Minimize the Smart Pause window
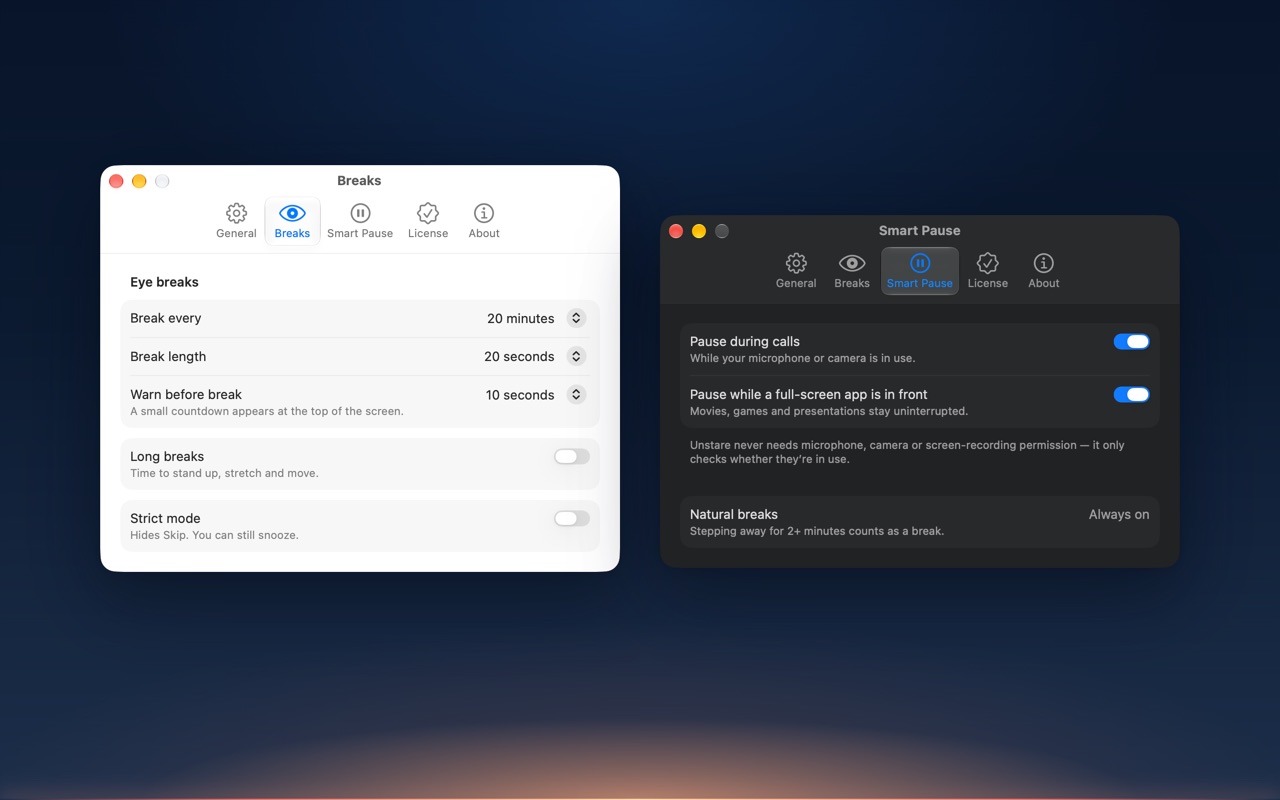1280x800 pixels. (x=699, y=231)
